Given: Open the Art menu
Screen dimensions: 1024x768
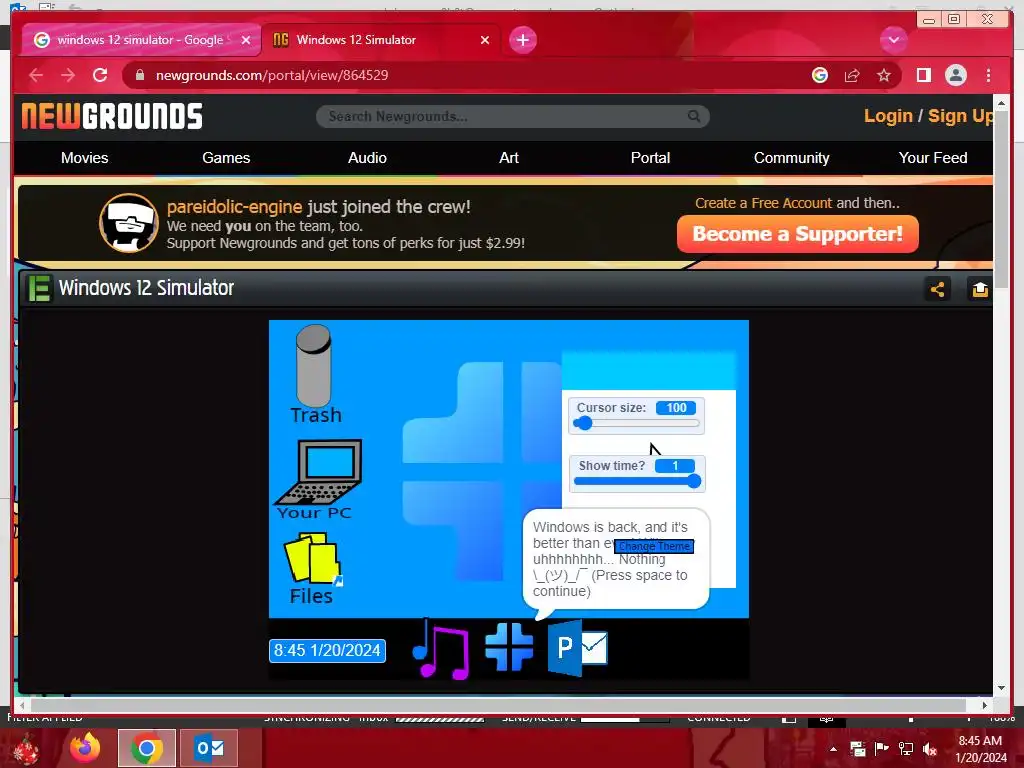Looking at the screenshot, I should click(x=509, y=158).
